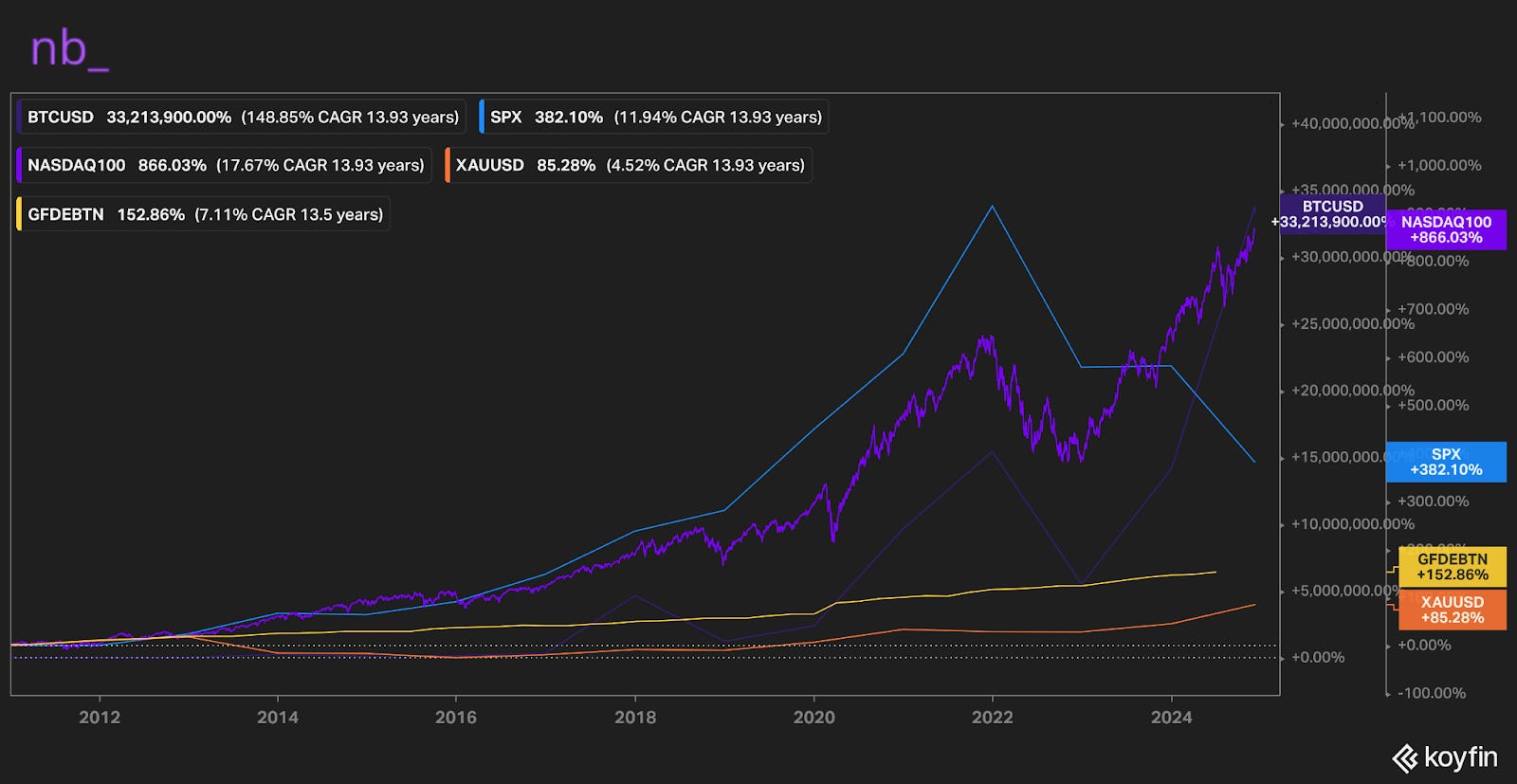Click the 2018 time axis label

click(x=635, y=718)
